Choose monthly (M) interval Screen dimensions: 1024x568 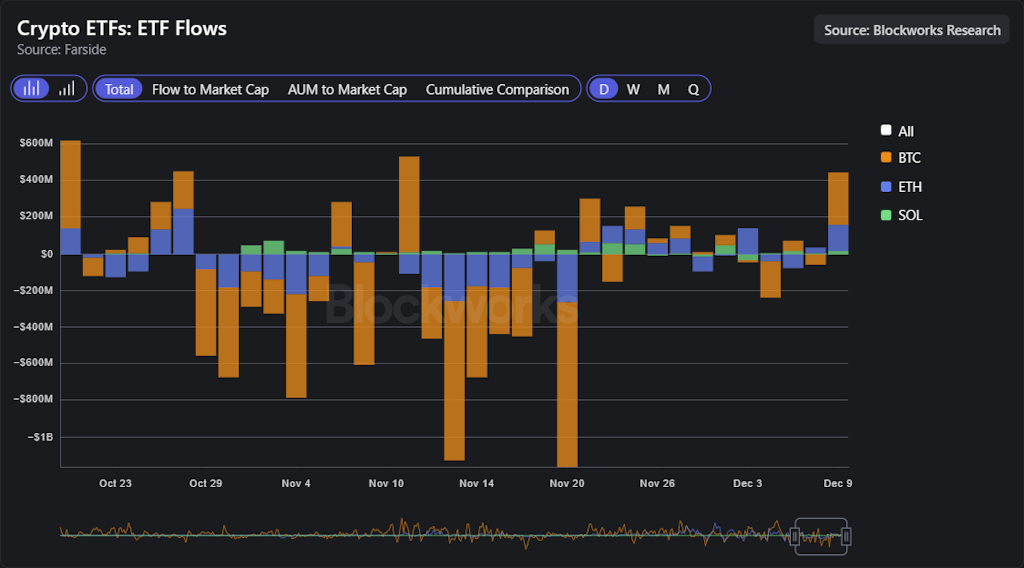663,89
